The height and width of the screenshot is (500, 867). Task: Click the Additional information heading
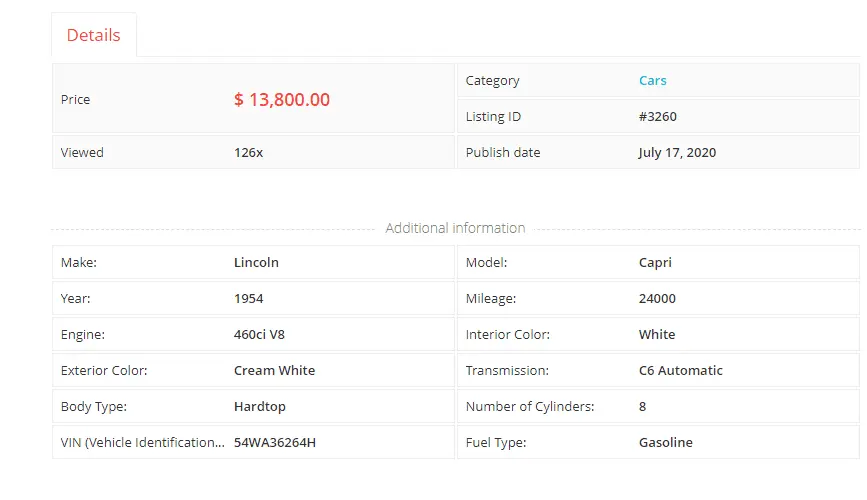tap(455, 228)
